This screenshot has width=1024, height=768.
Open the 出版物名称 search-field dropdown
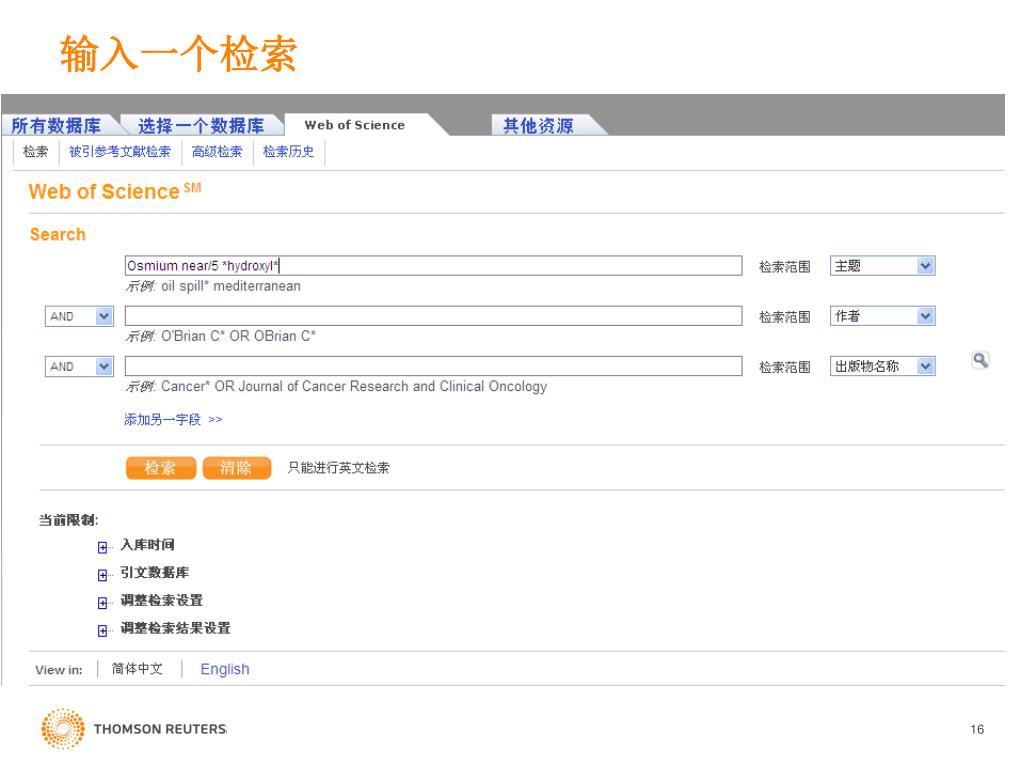882,366
